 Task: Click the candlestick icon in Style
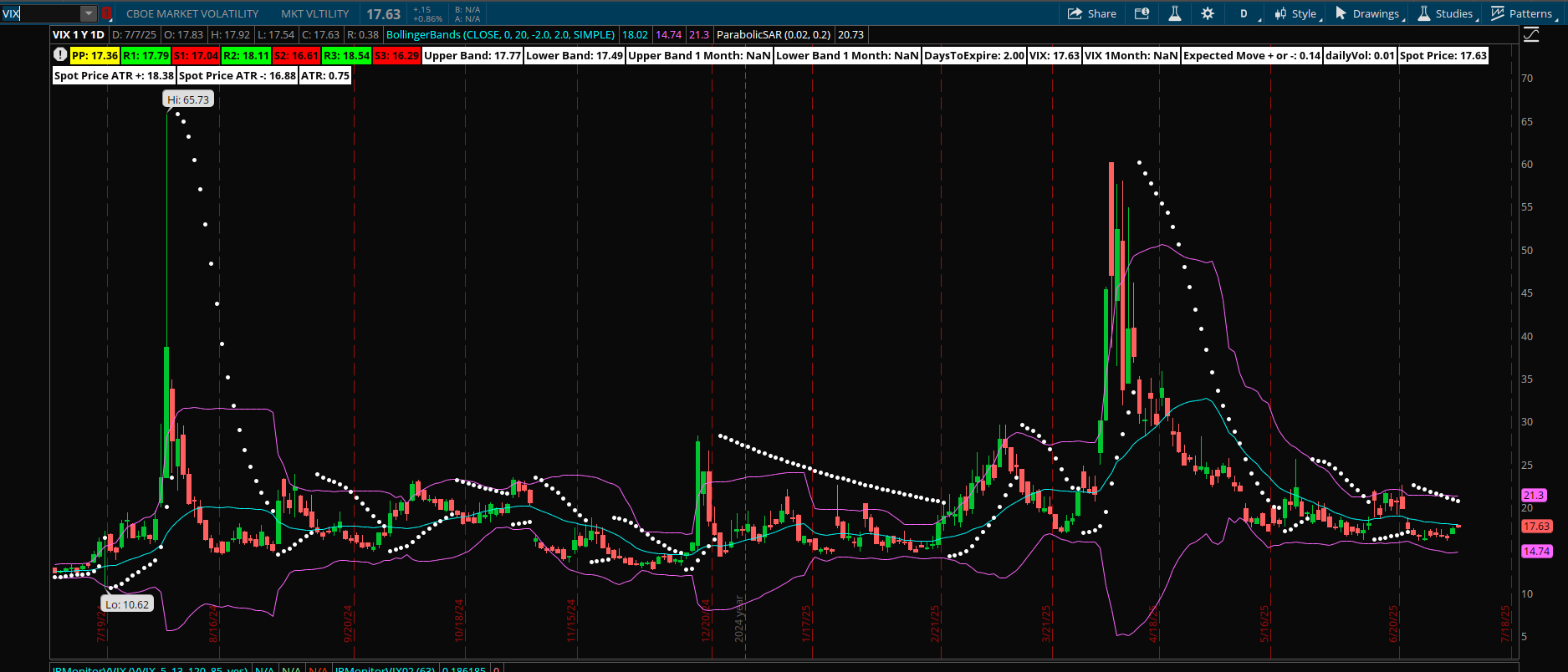click(1280, 13)
